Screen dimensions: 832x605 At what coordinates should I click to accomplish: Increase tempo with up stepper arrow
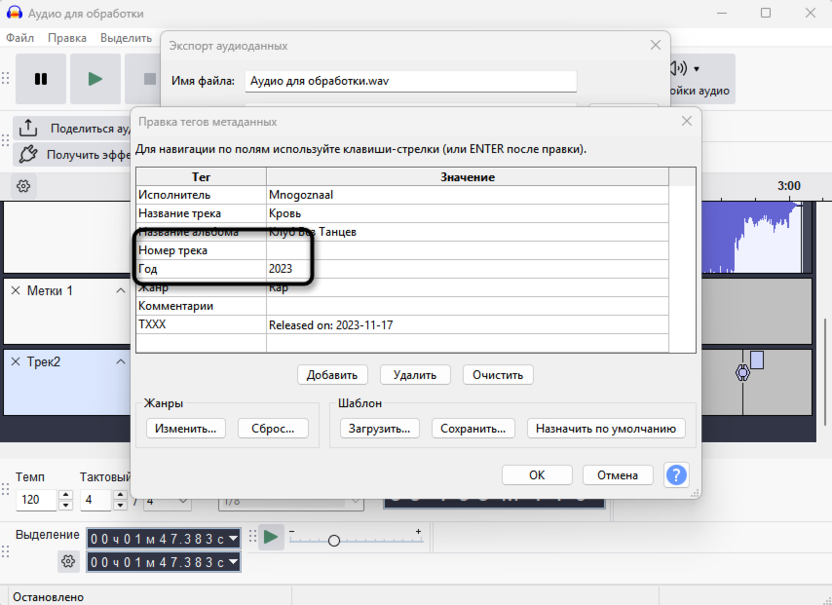[66, 495]
